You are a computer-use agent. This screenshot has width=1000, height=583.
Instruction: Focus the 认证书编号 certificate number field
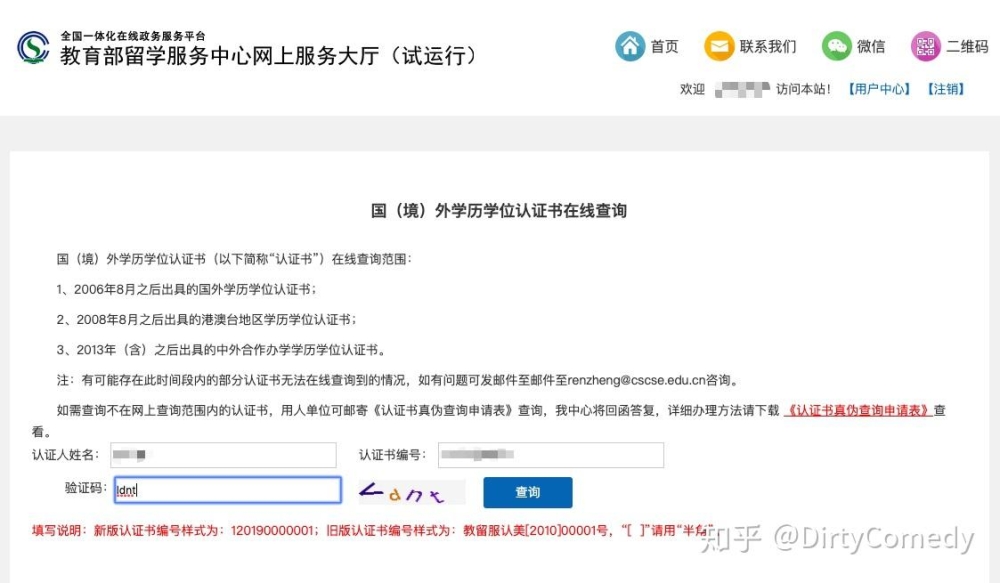pyautogui.click(x=551, y=455)
